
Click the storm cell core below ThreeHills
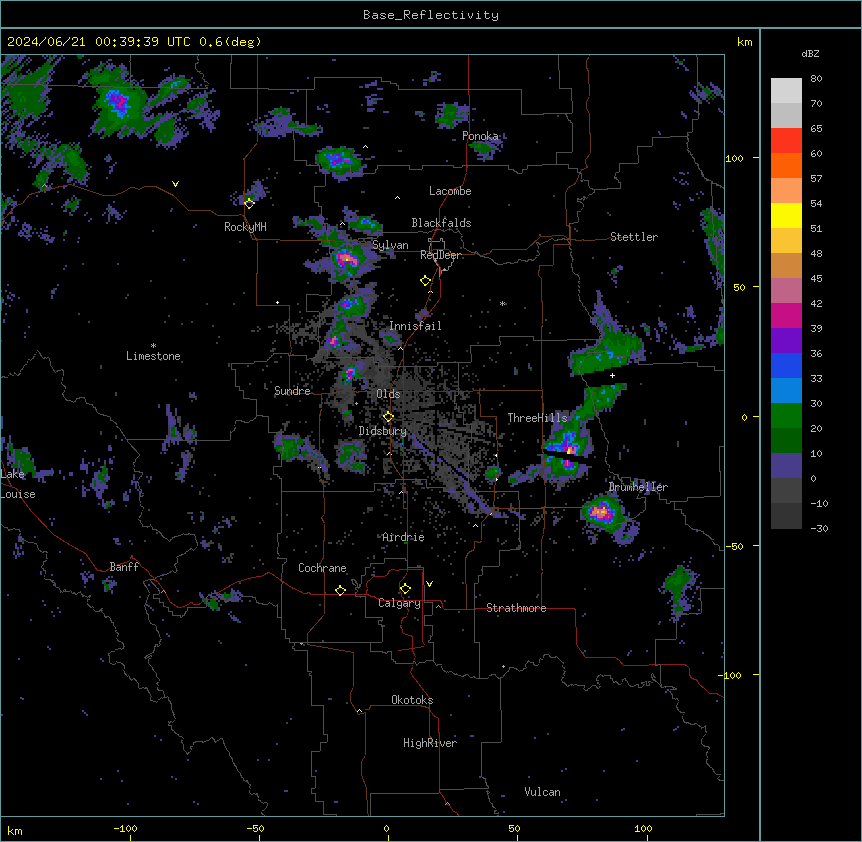(570, 450)
